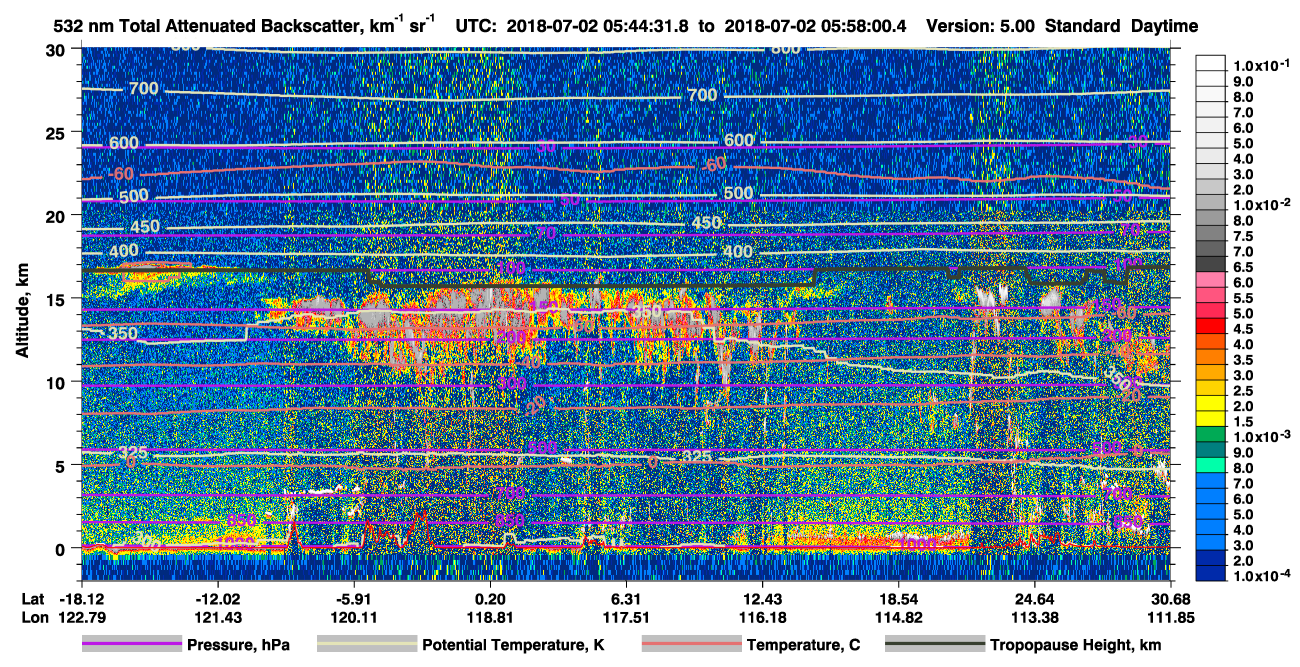Image resolution: width=1300 pixels, height=667 pixels.
Task: Click the longitude value 122.79
Action: point(81,617)
